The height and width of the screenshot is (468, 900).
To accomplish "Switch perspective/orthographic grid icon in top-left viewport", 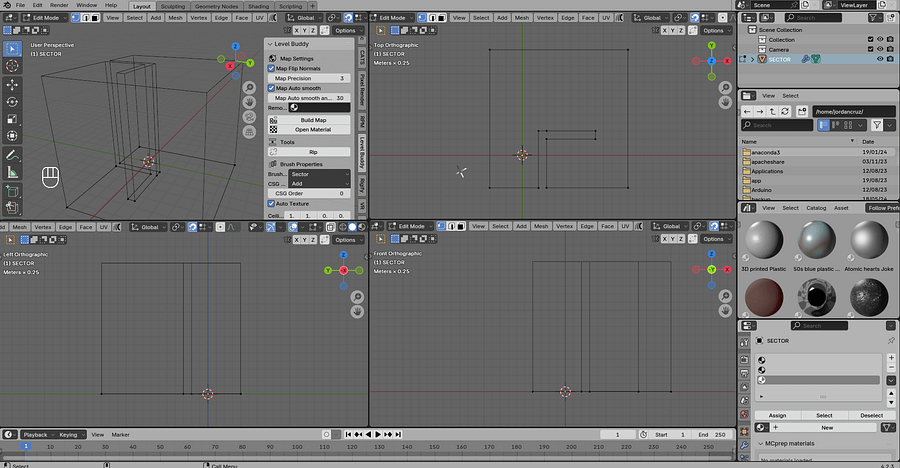I will point(249,132).
